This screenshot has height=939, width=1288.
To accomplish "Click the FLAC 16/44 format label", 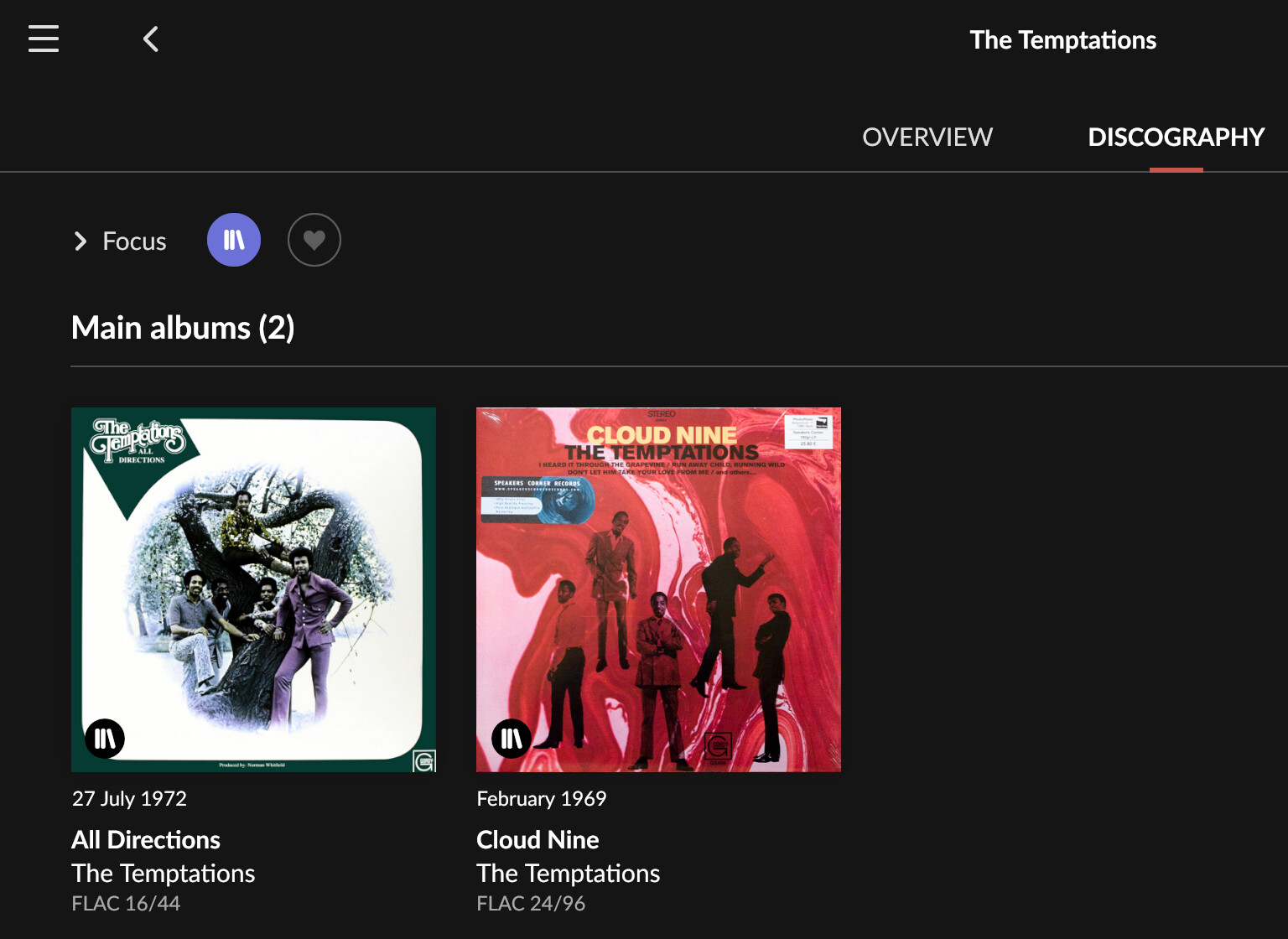I will pos(126,903).
